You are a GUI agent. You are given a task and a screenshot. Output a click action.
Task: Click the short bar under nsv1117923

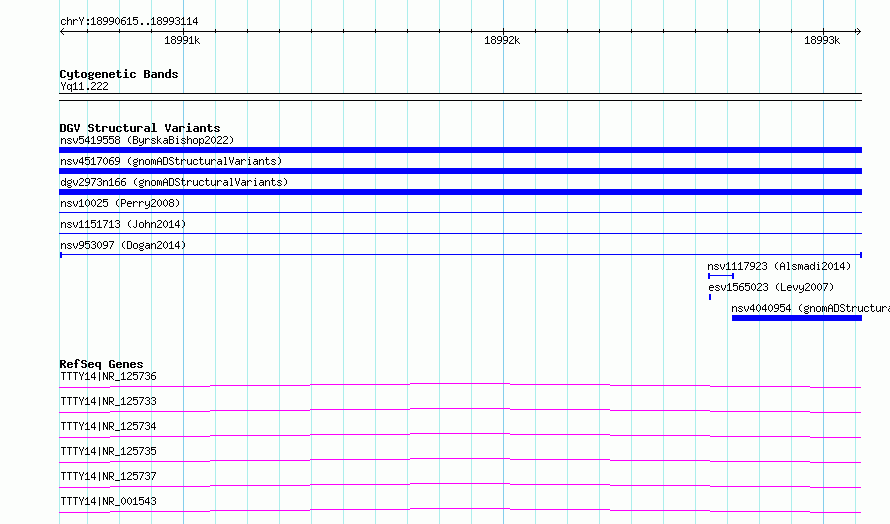pos(721,276)
